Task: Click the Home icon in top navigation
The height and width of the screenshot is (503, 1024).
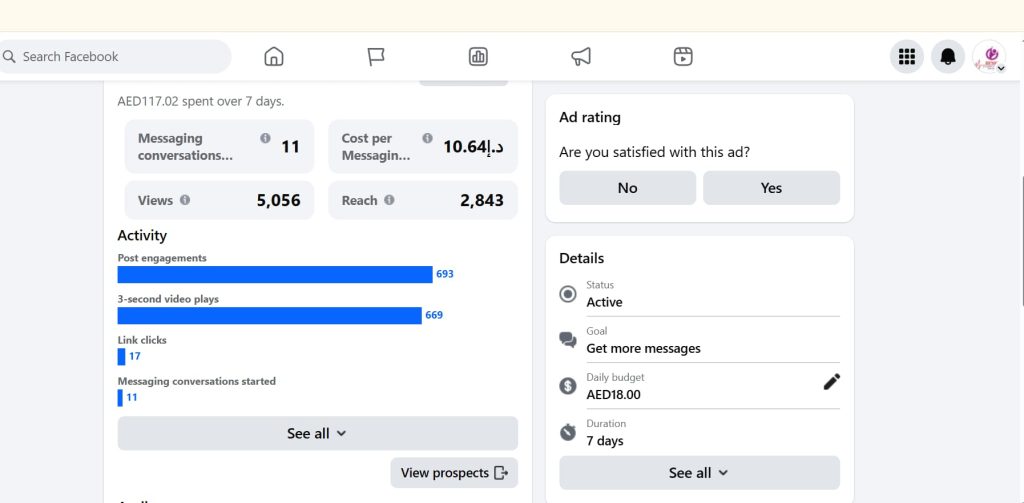Action: [x=274, y=57]
